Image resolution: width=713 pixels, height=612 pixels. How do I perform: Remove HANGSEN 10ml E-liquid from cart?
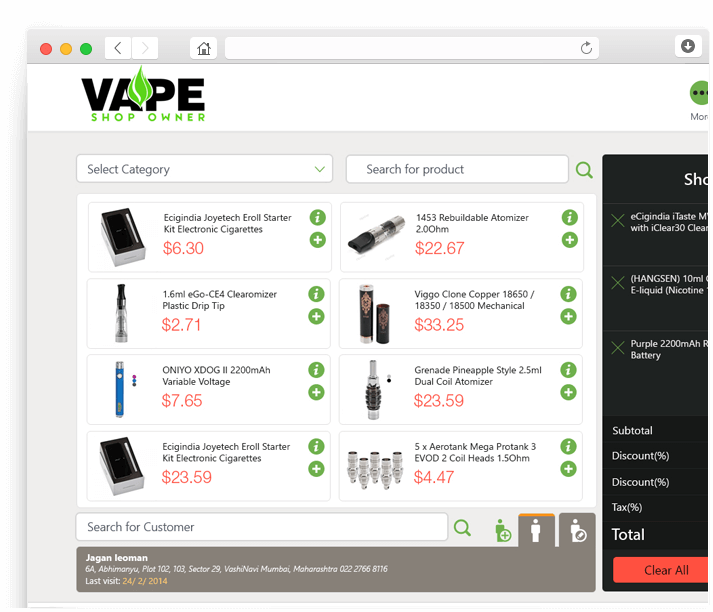[618, 283]
